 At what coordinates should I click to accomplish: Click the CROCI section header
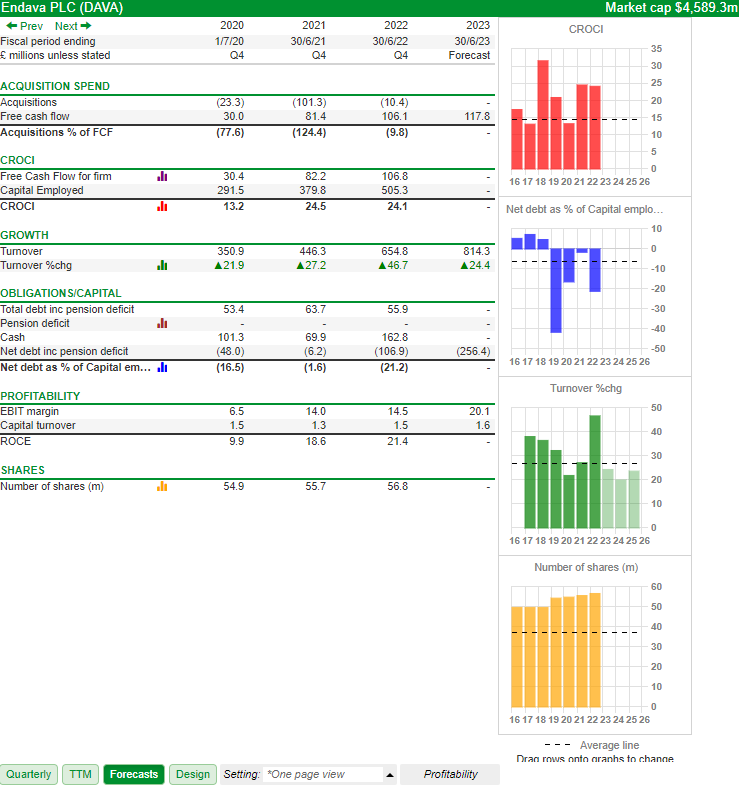click(x=18, y=160)
